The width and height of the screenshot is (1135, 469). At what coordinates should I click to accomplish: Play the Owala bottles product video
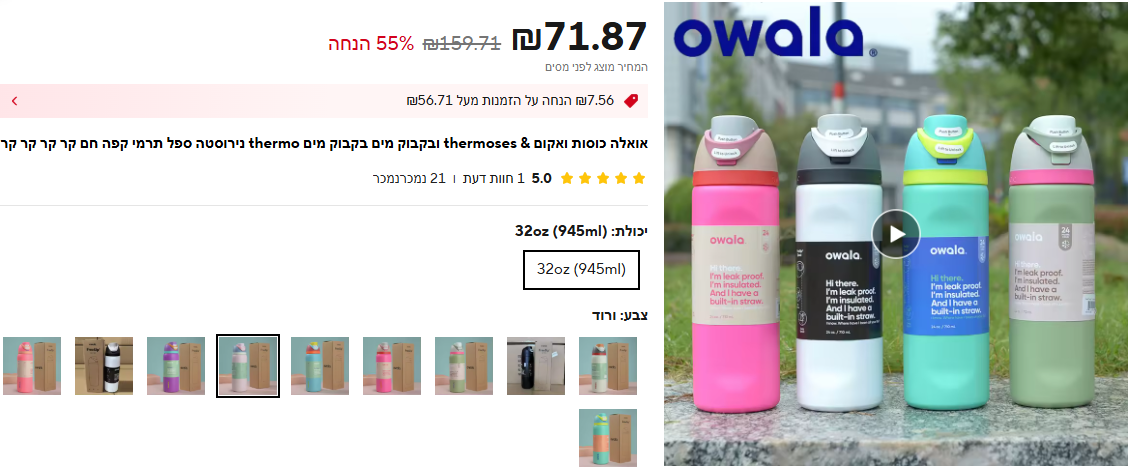point(896,233)
